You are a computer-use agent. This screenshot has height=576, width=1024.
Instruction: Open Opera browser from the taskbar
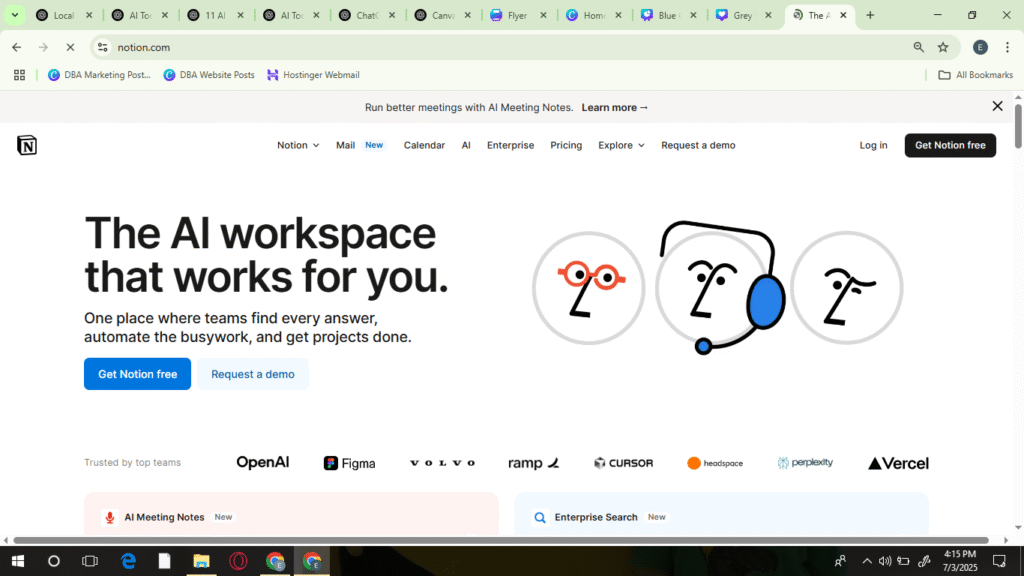238,561
